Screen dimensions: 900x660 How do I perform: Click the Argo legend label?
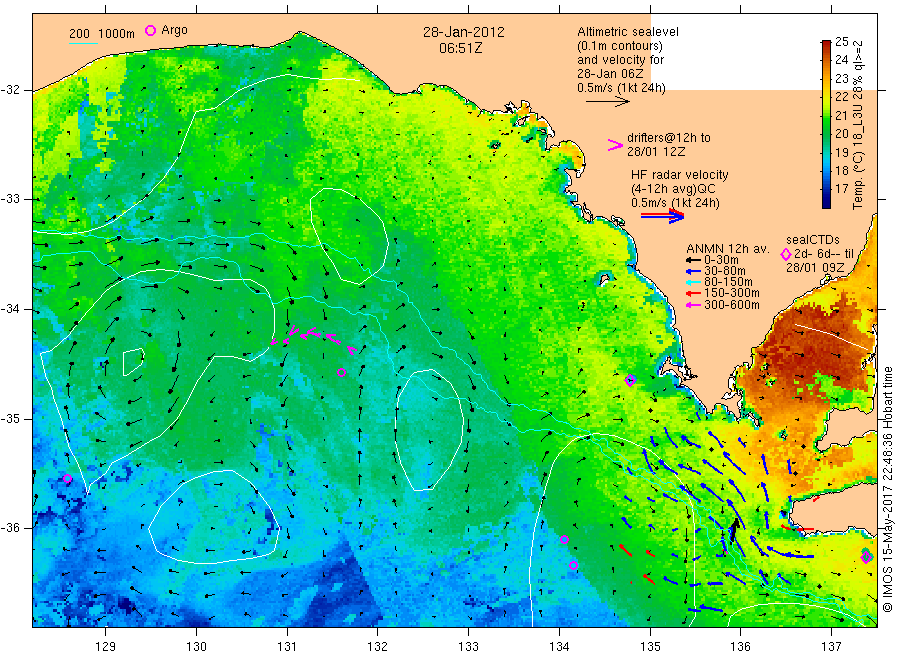174,30
